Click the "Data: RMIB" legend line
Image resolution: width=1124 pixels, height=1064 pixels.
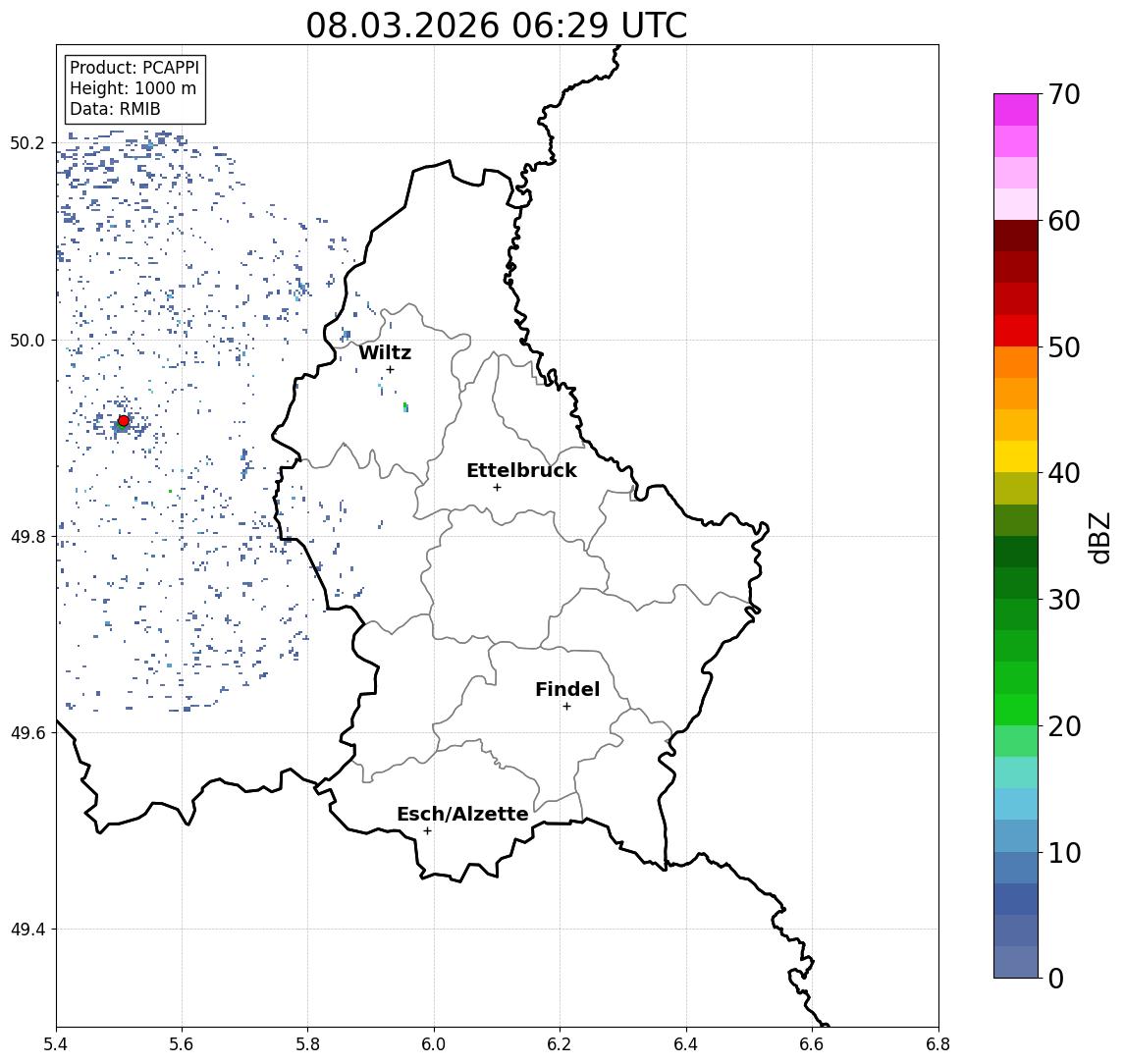point(115,109)
